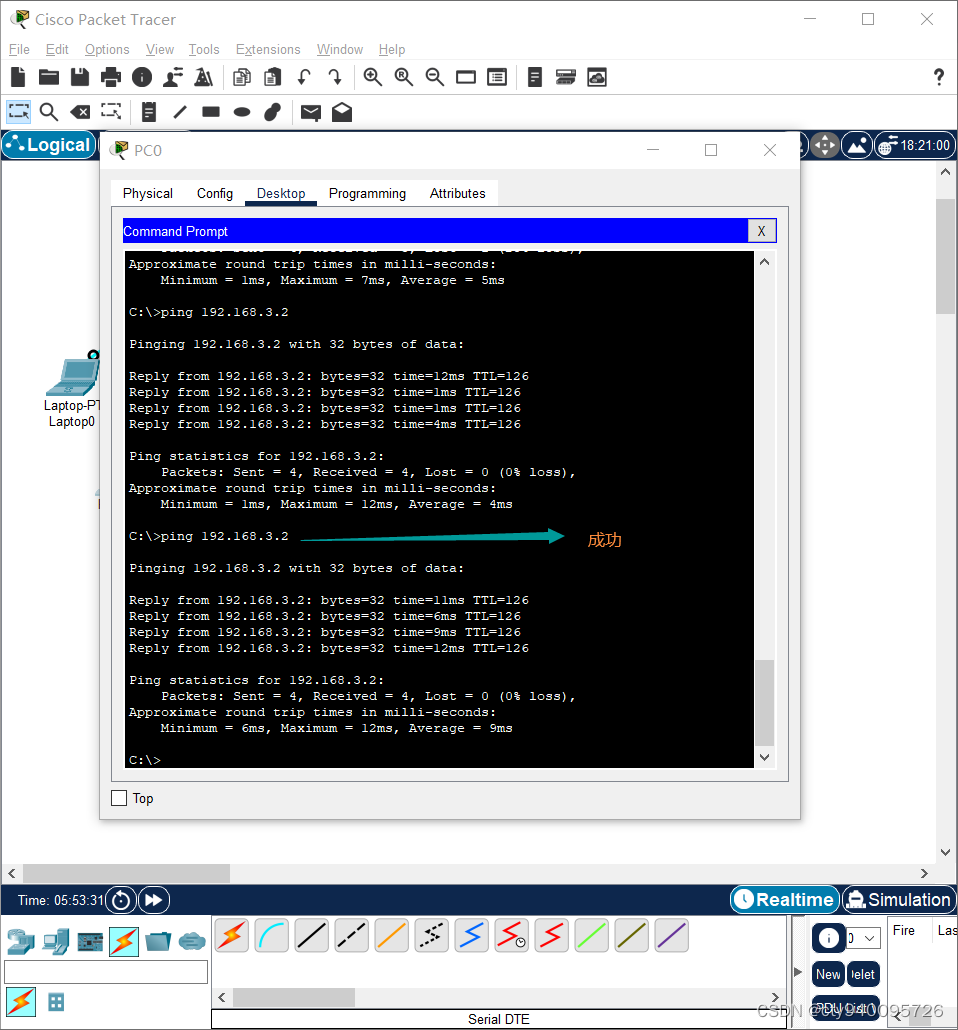Viewport: 958px width, 1030px height.
Task: Click the Copy toolbar icon
Action: (x=242, y=78)
